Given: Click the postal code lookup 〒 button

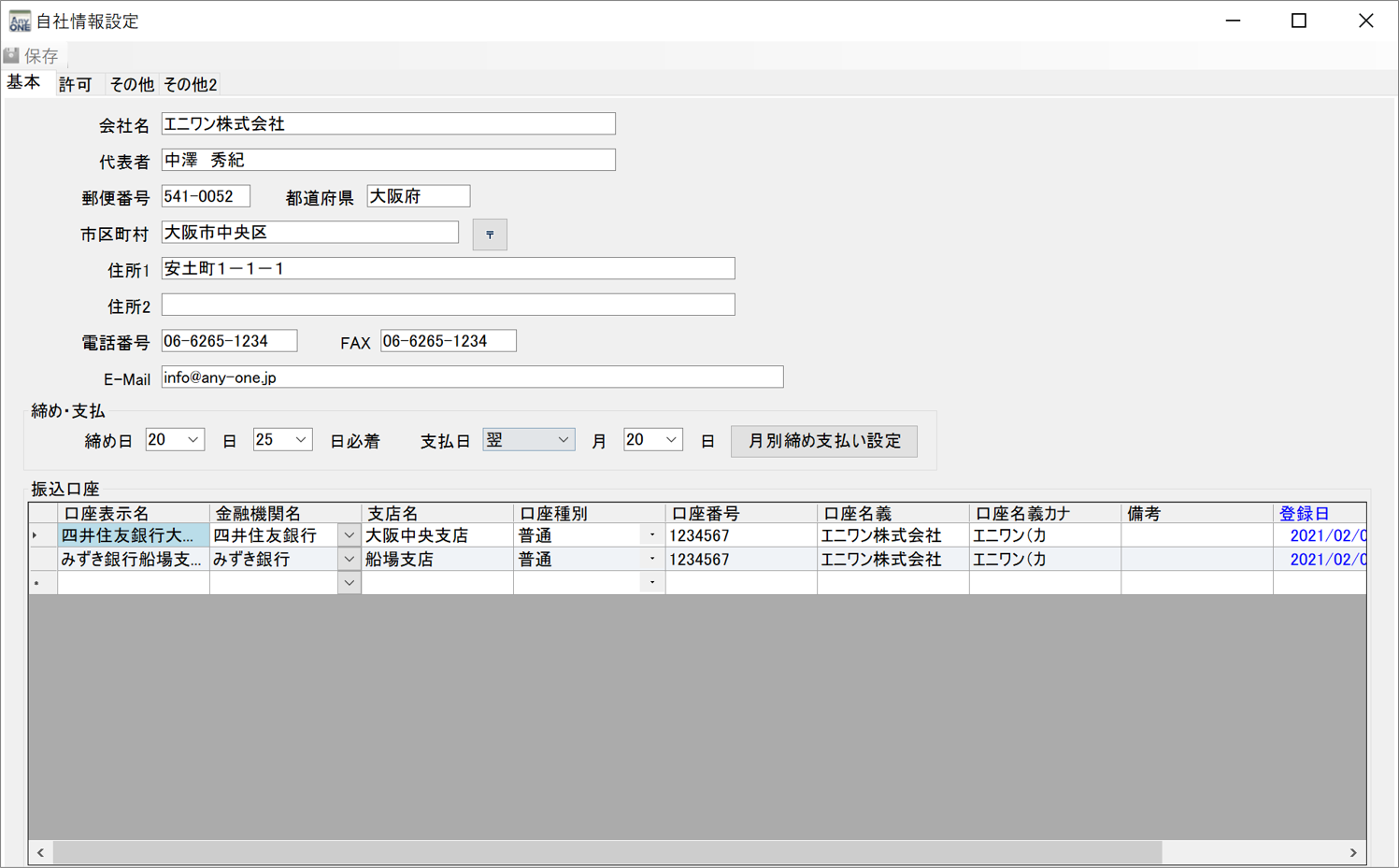Looking at the screenshot, I should pyautogui.click(x=490, y=235).
